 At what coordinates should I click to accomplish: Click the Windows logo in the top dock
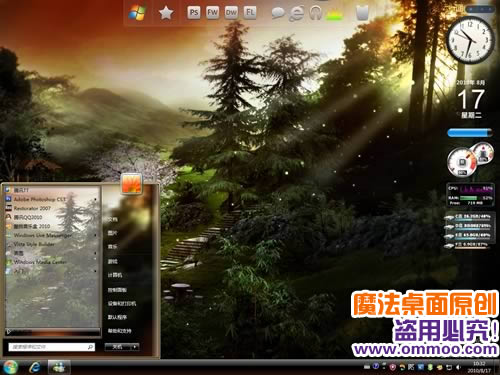pyautogui.click(x=137, y=13)
